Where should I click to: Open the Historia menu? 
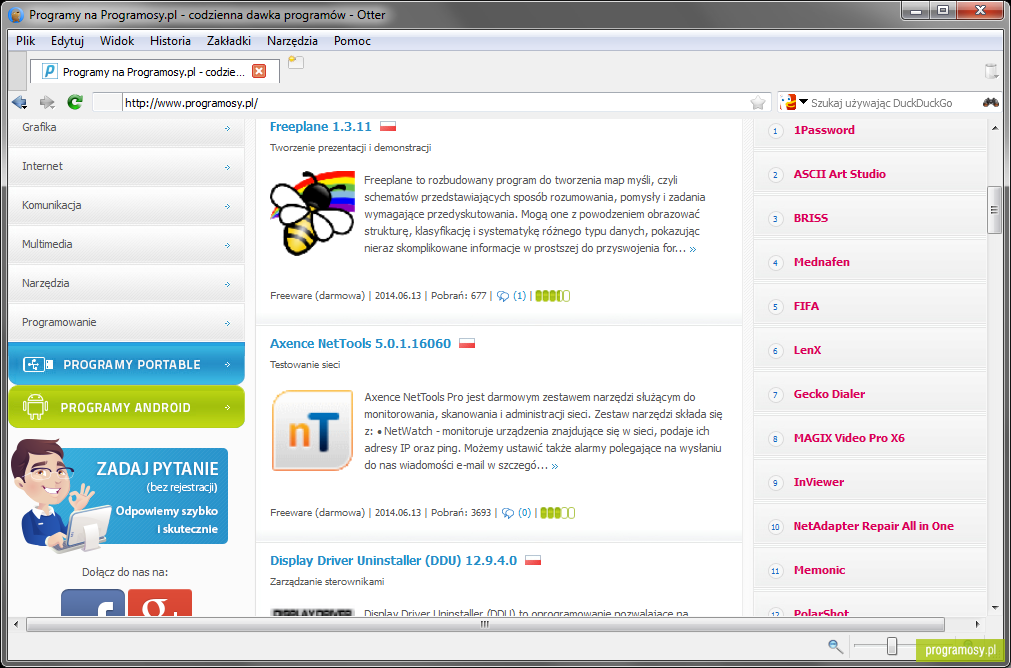(x=170, y=41)
